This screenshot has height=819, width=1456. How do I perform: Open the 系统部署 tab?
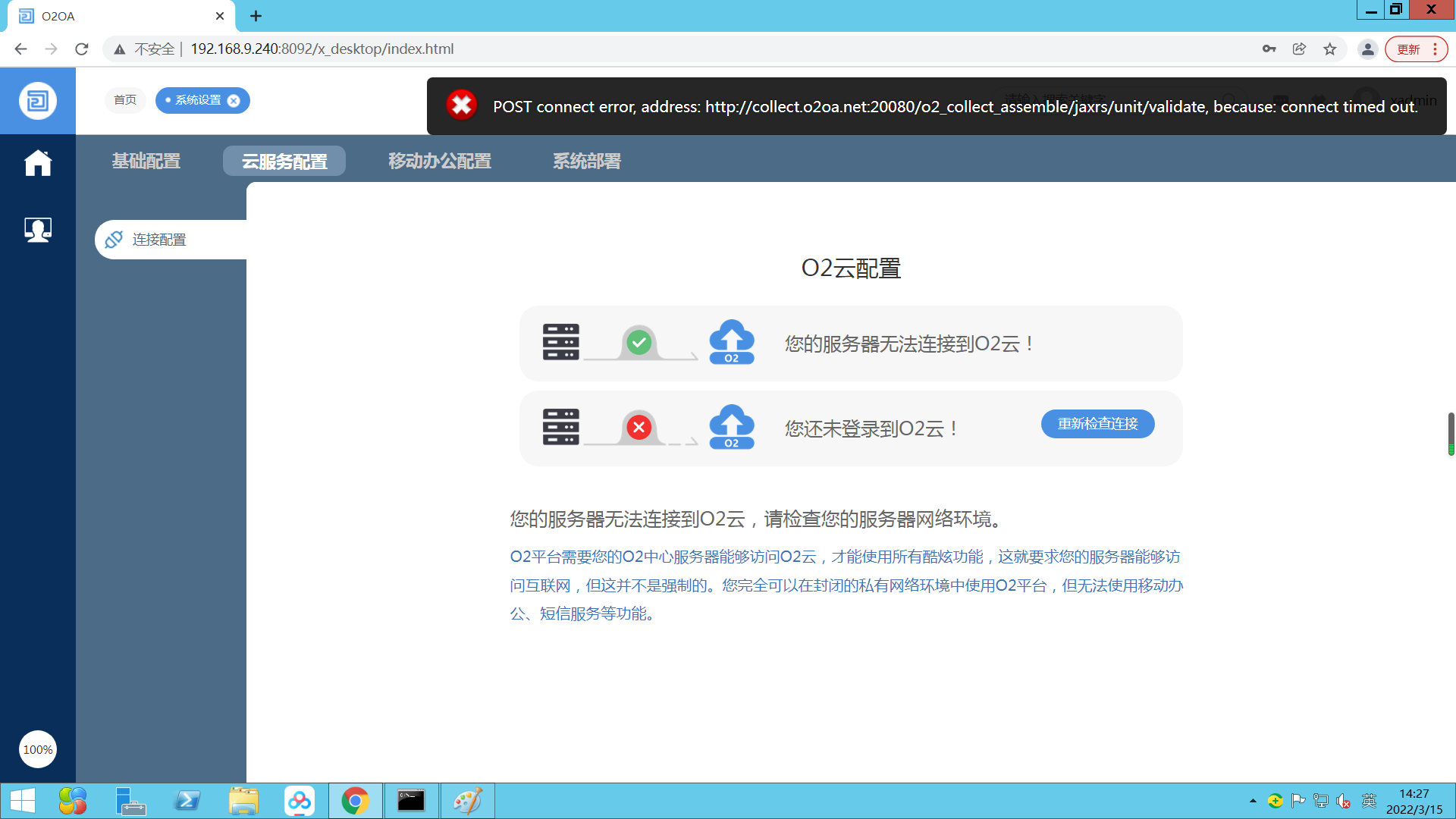tap(586, 161)
